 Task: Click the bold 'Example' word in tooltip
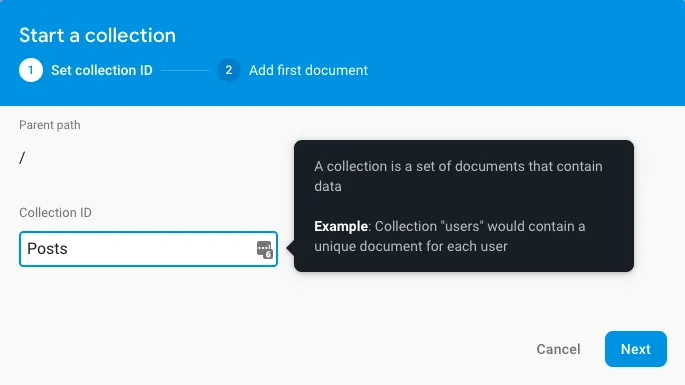(341, 226)
